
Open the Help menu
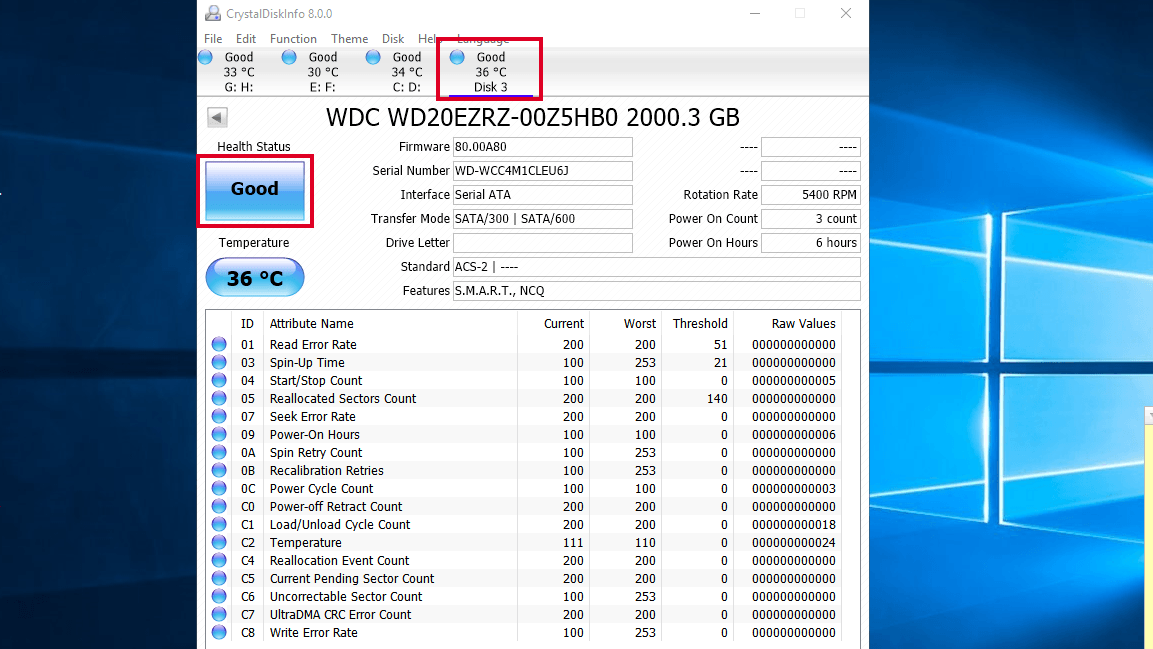[428, 38]
